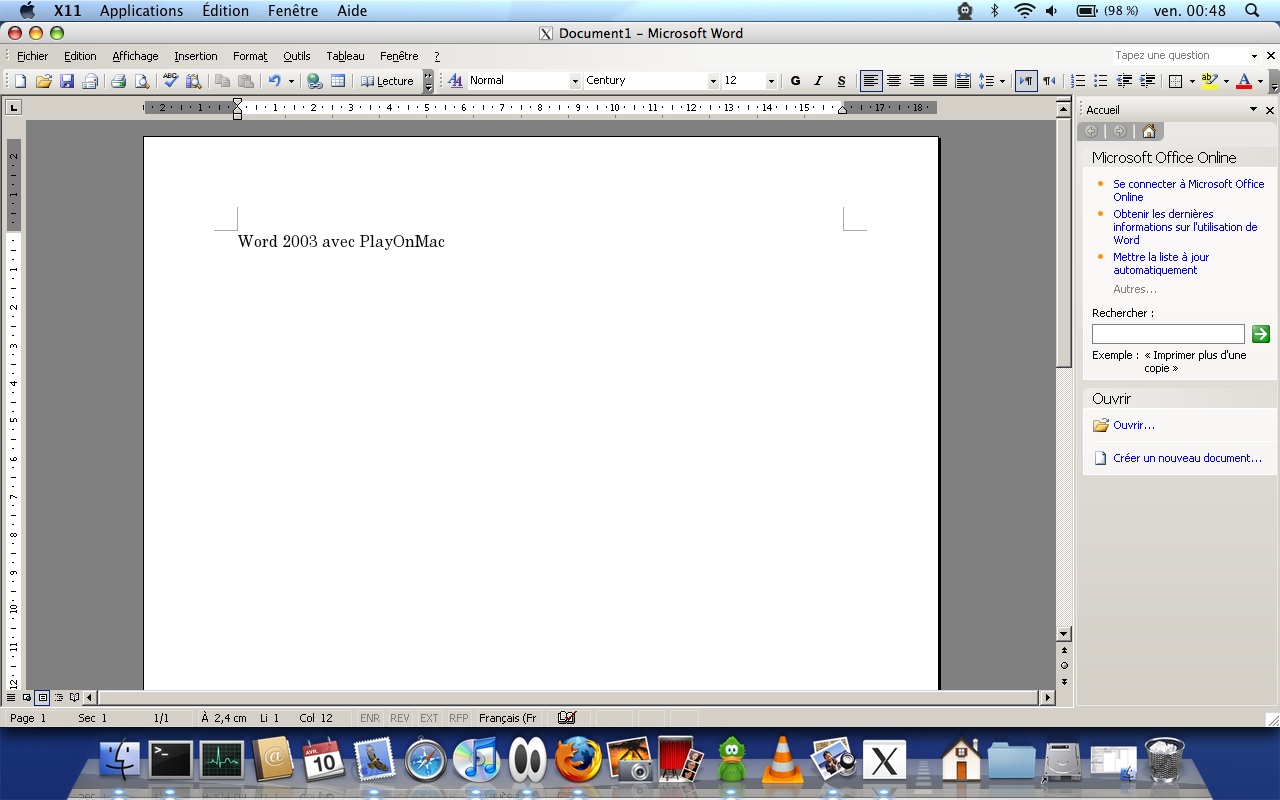The image size is (1280, 800).
Task: Open Firefox from the Dock
Action: [579, 759]
